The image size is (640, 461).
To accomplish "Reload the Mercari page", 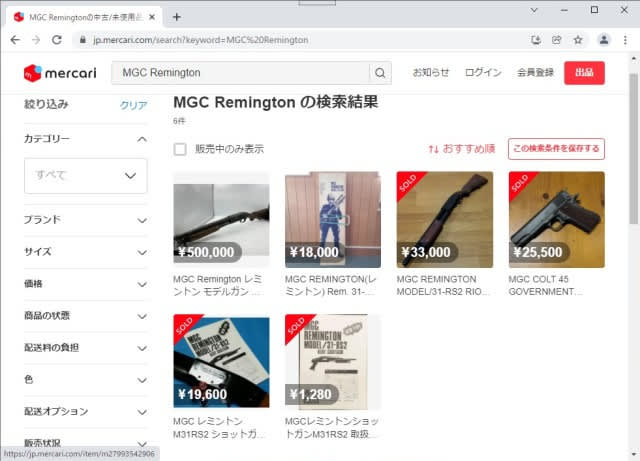I will 57,40.
